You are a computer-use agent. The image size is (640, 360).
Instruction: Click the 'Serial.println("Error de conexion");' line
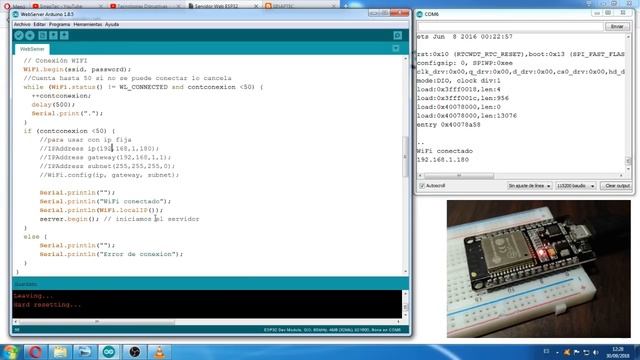click(x=111, y=254)
